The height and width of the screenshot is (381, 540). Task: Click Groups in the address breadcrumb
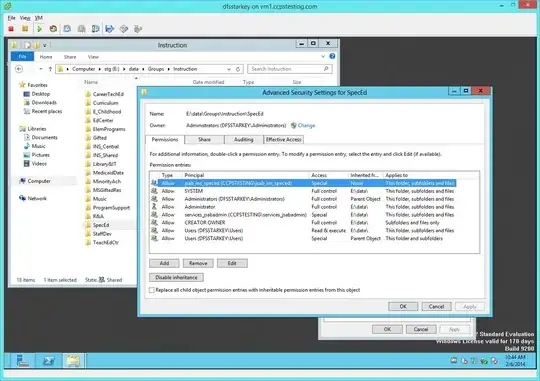coord(156,69)
